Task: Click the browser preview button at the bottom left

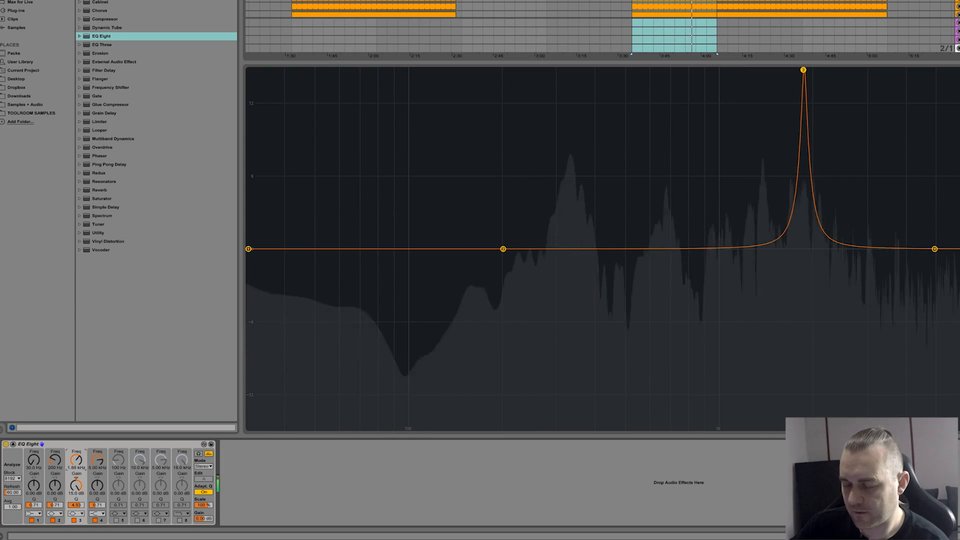Action: pos(12,427)
